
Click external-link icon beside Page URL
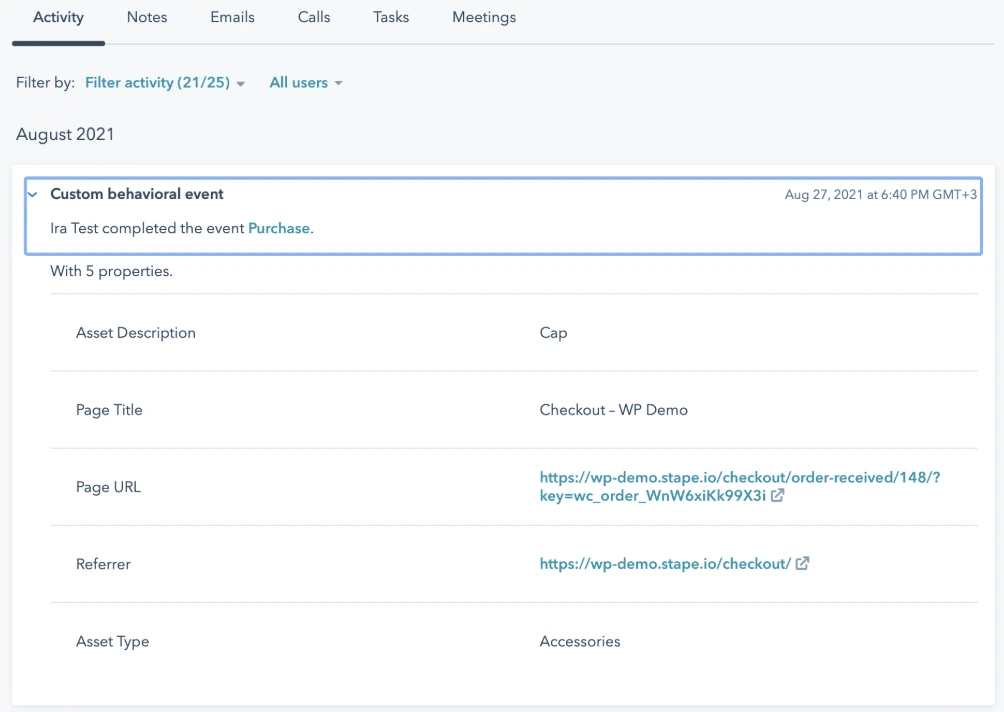point(777,496)
